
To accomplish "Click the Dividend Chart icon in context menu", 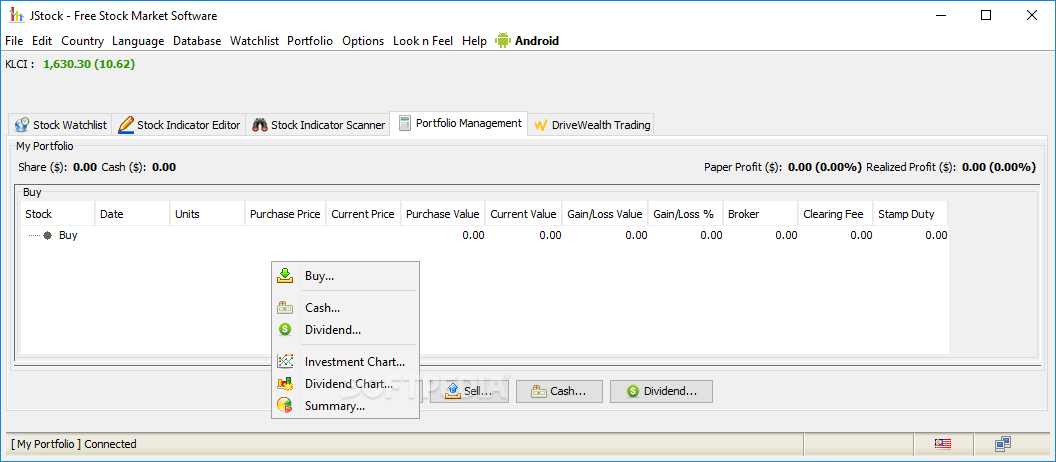I will (285, 384).
